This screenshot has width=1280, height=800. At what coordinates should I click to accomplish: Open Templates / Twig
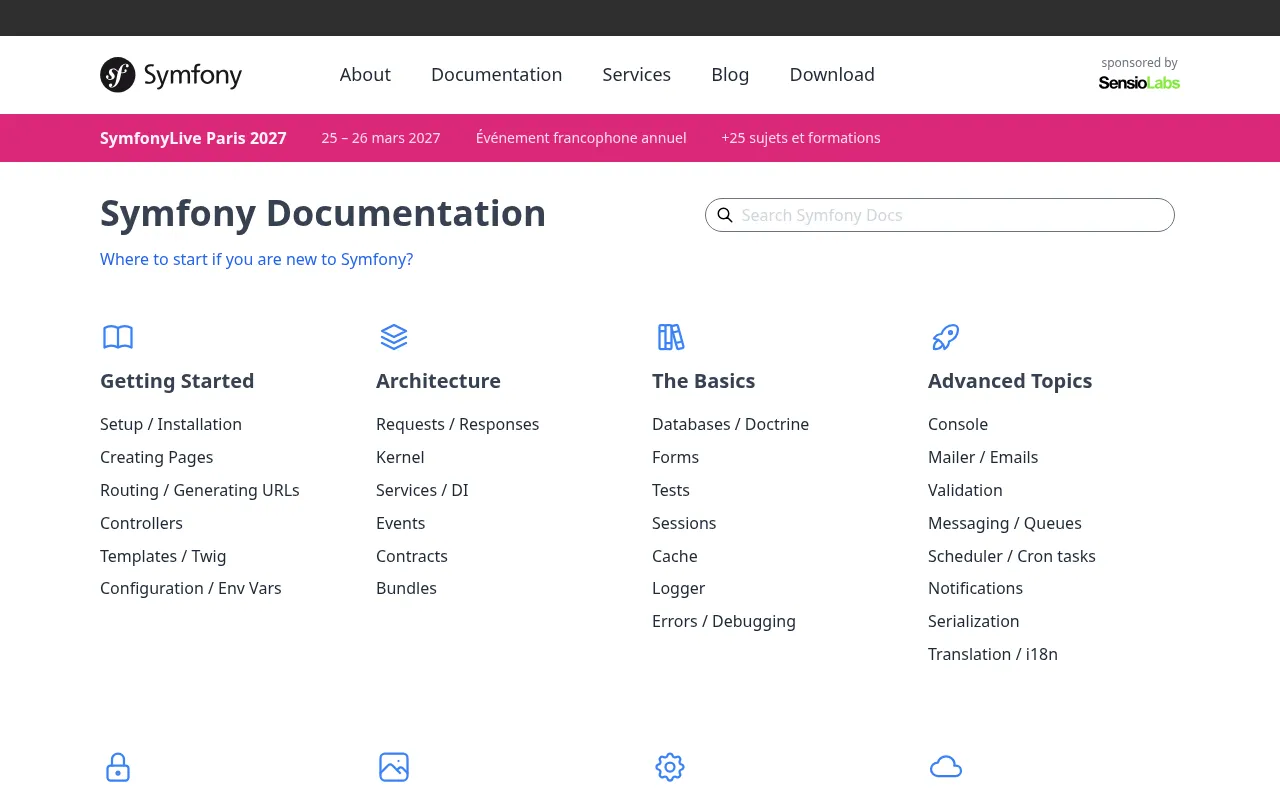point(163,556)
